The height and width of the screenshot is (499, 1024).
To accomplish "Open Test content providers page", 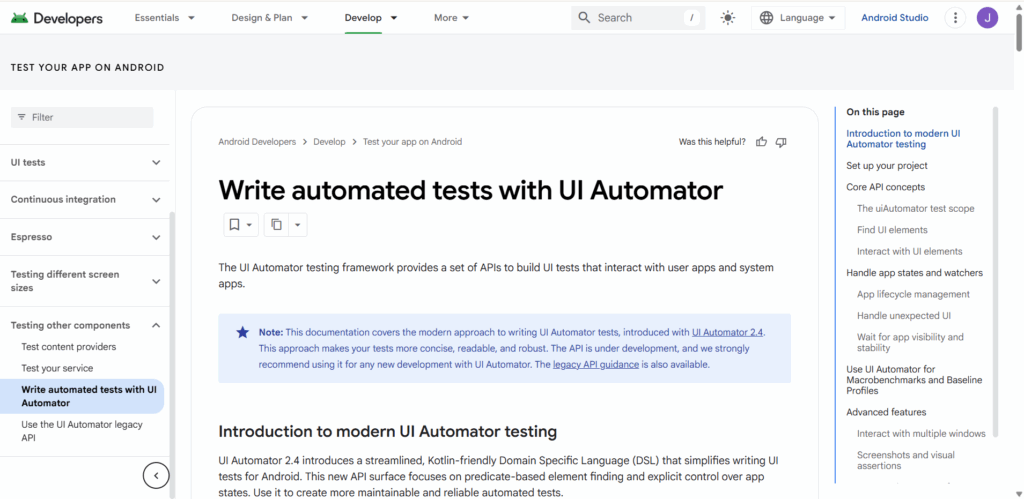I will [69, 347].
